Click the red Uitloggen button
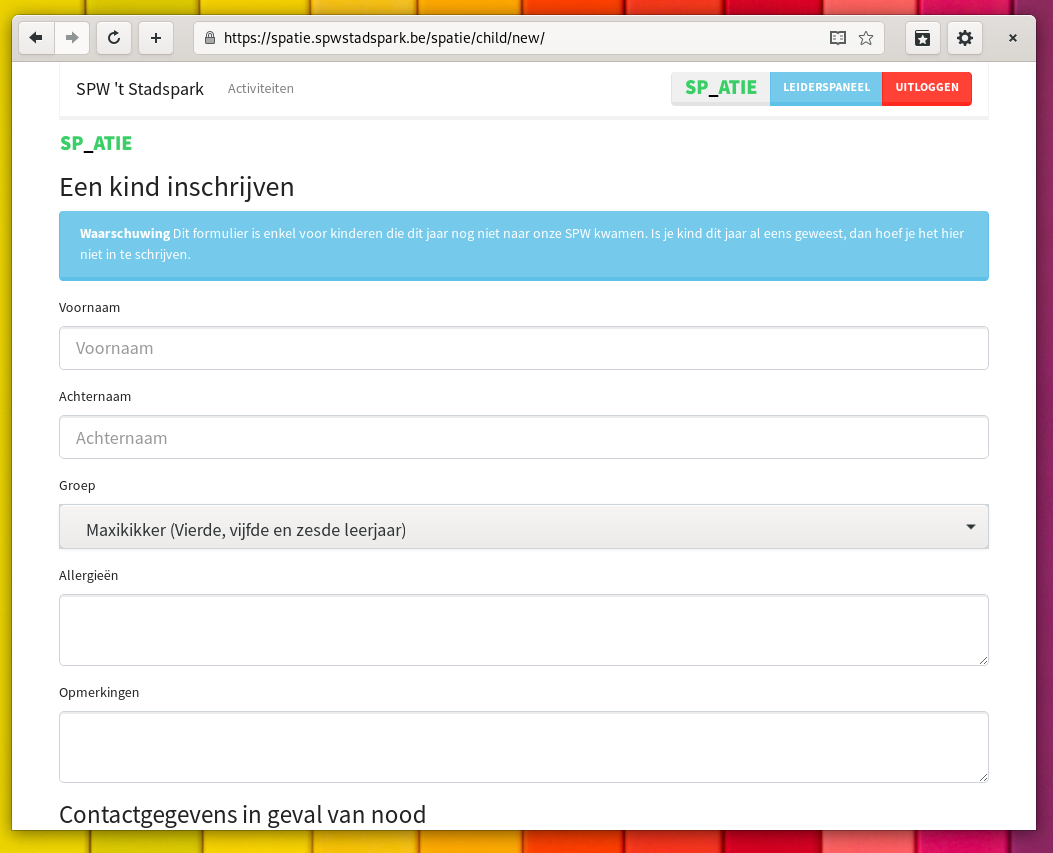Screen dimensions: 1053x853 (x=927, y=88)
